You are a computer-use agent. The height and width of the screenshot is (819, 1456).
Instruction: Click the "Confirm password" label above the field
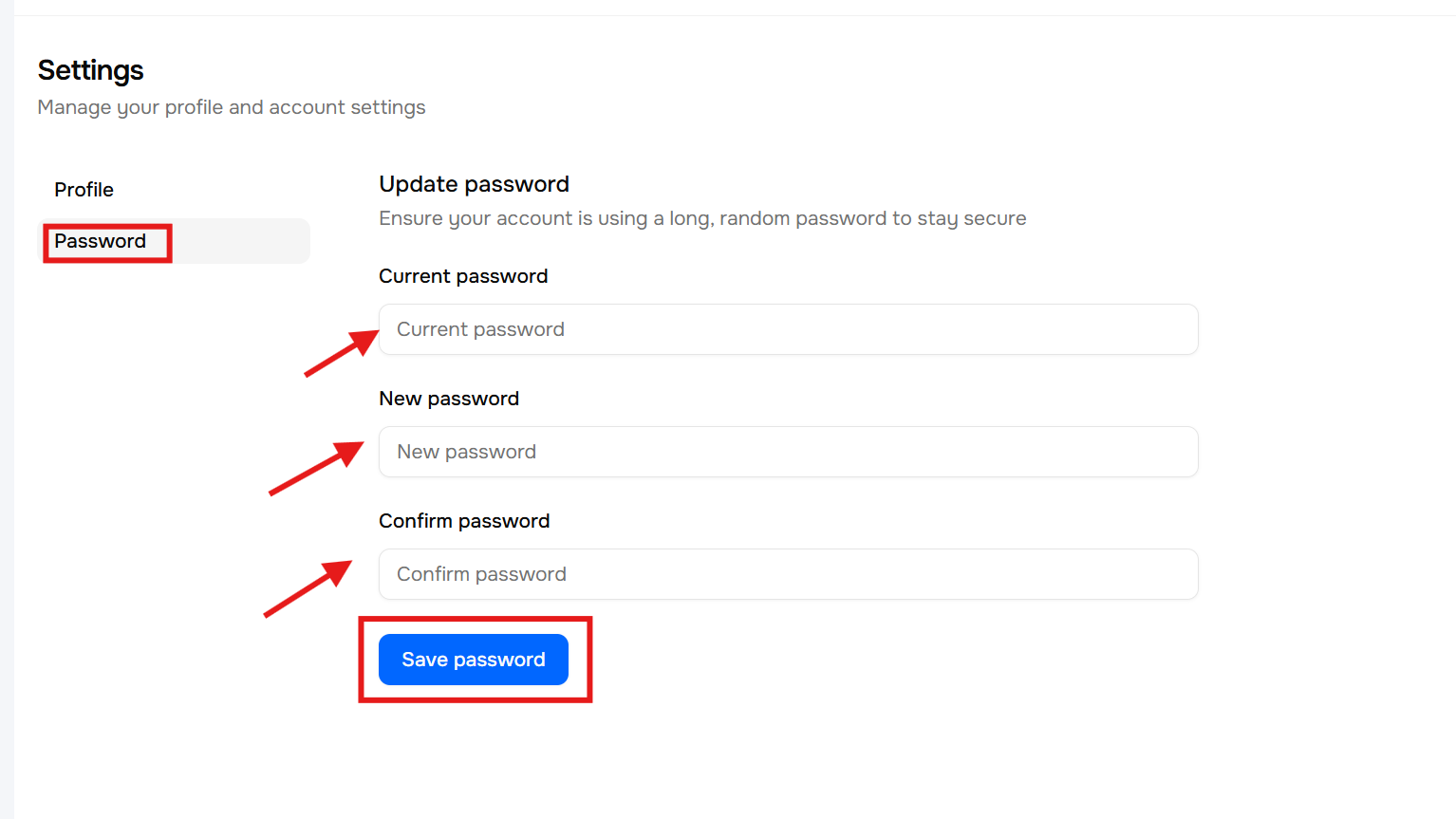(464, 521)
